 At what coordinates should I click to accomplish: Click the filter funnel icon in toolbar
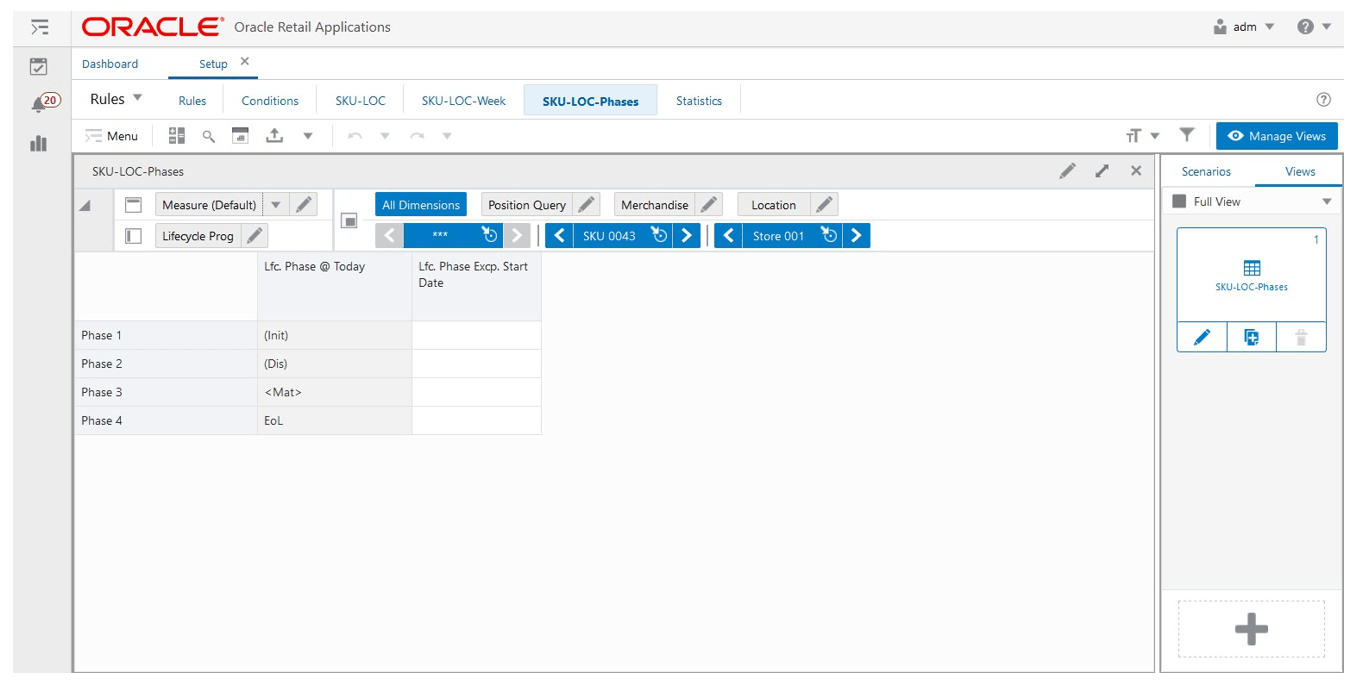tap(1187, 135)
